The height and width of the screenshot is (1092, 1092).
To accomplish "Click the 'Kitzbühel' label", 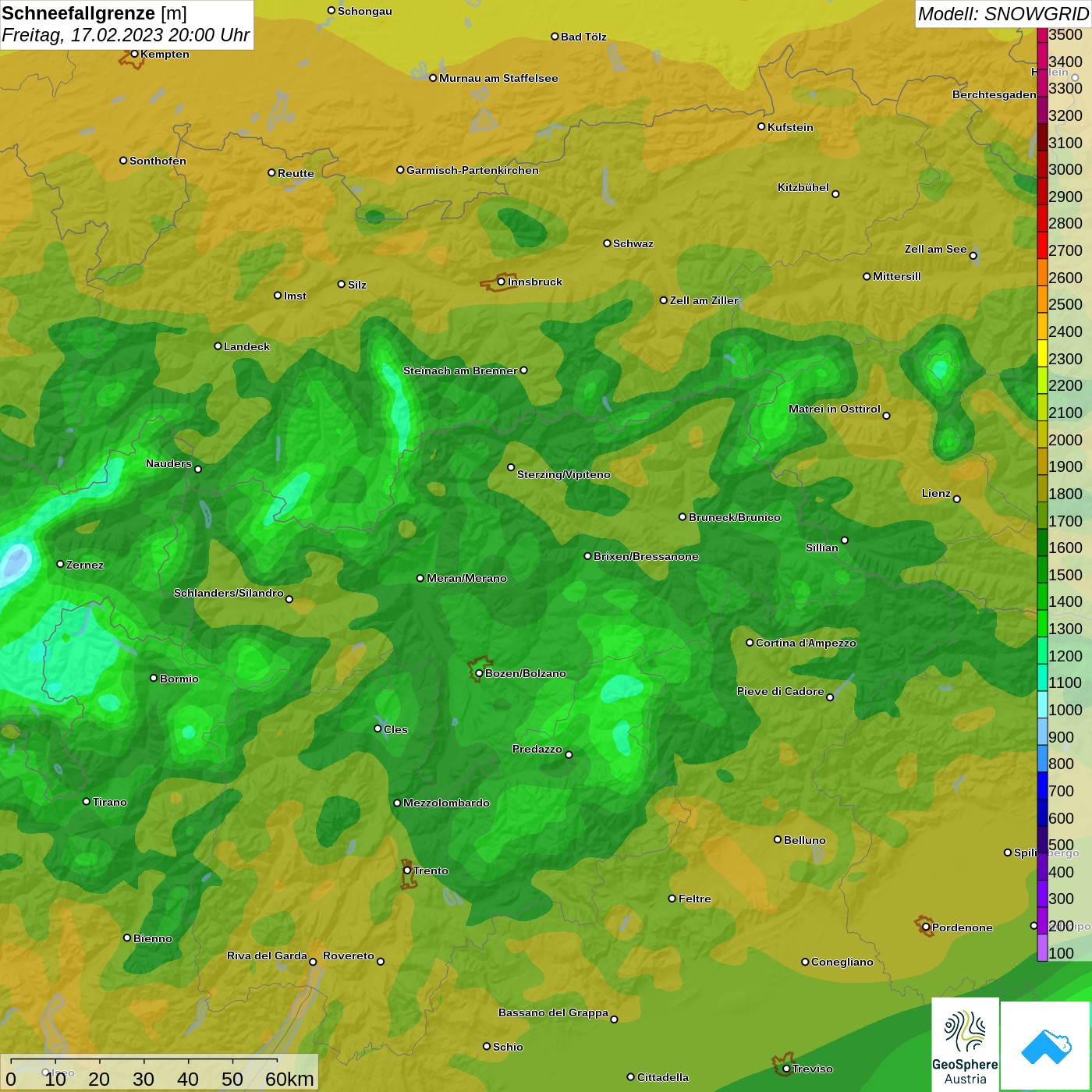I will pyautogui.click(x=803, y=187).
